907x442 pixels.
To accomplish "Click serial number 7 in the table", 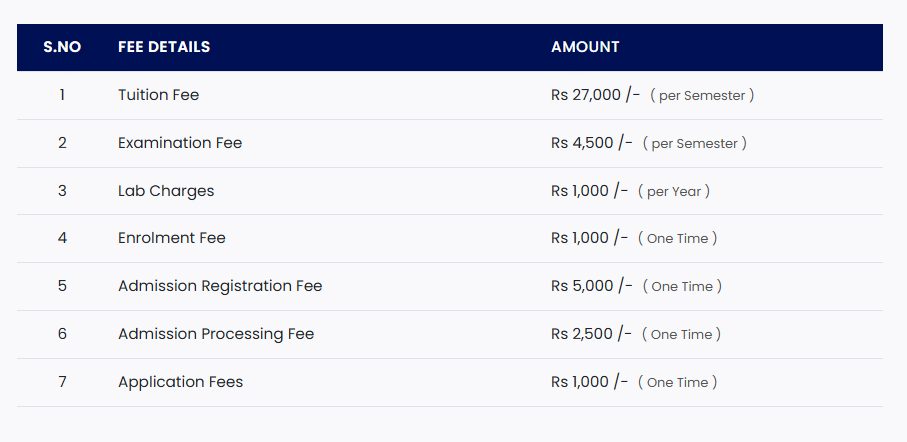I will [62, 382].
